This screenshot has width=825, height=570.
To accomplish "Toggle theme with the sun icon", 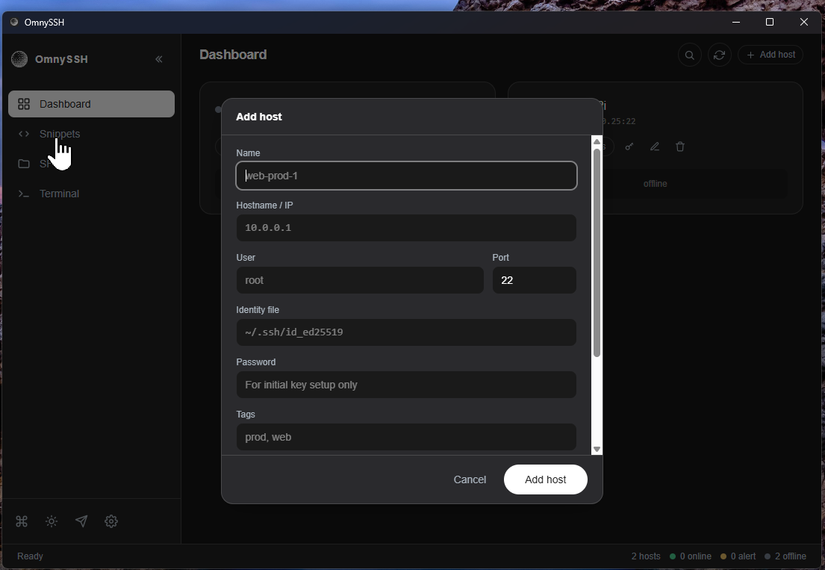I will point(52,521).
